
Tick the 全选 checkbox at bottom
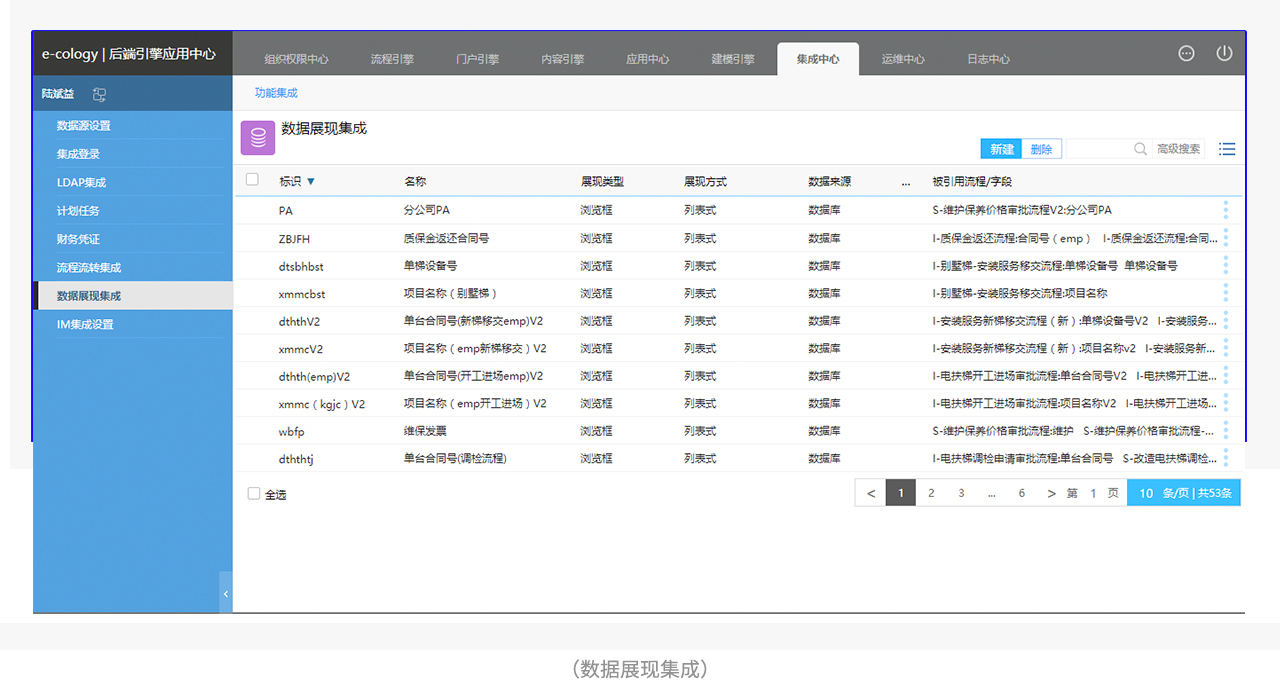[x=254, y=493]
